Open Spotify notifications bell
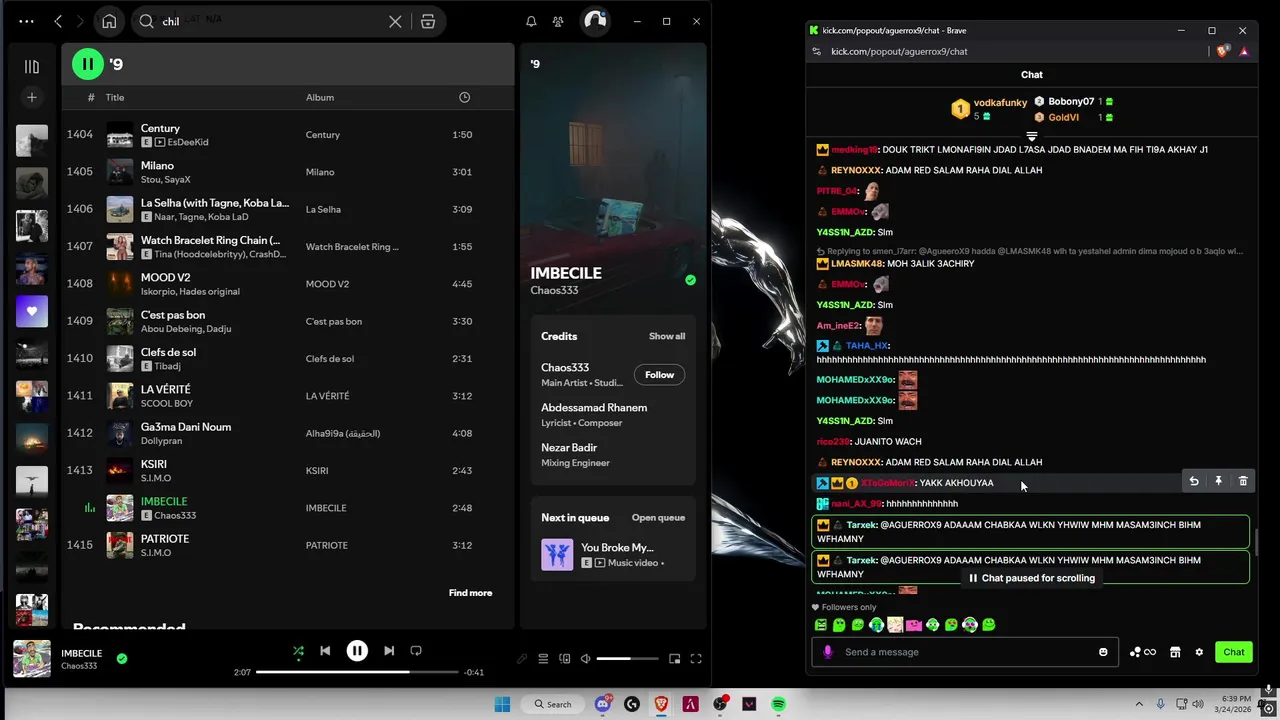This screenshot has width=1280, height=720. [x=531, y=21]
